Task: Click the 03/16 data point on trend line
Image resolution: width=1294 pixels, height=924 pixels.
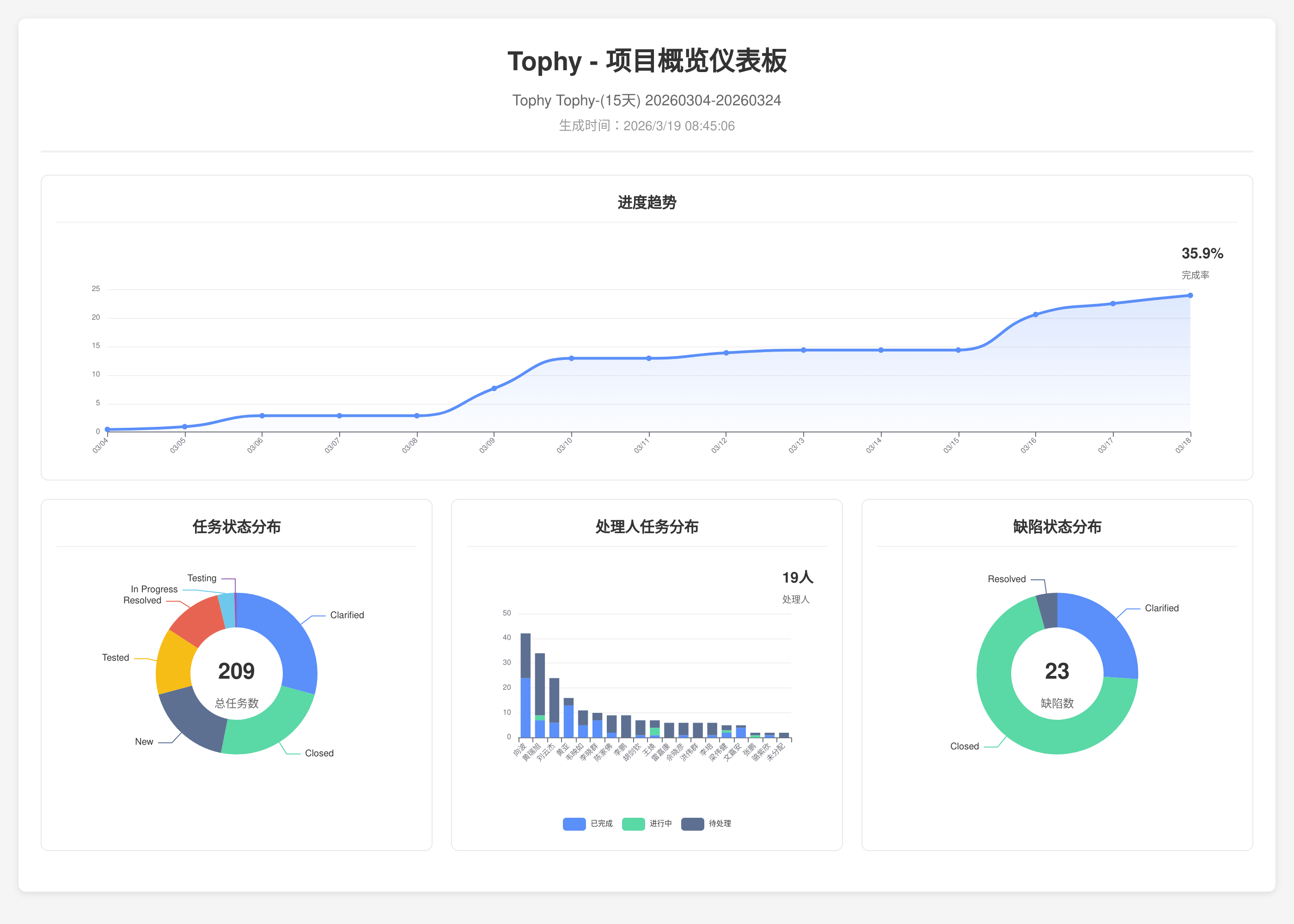Action: tap(1035, 315)
